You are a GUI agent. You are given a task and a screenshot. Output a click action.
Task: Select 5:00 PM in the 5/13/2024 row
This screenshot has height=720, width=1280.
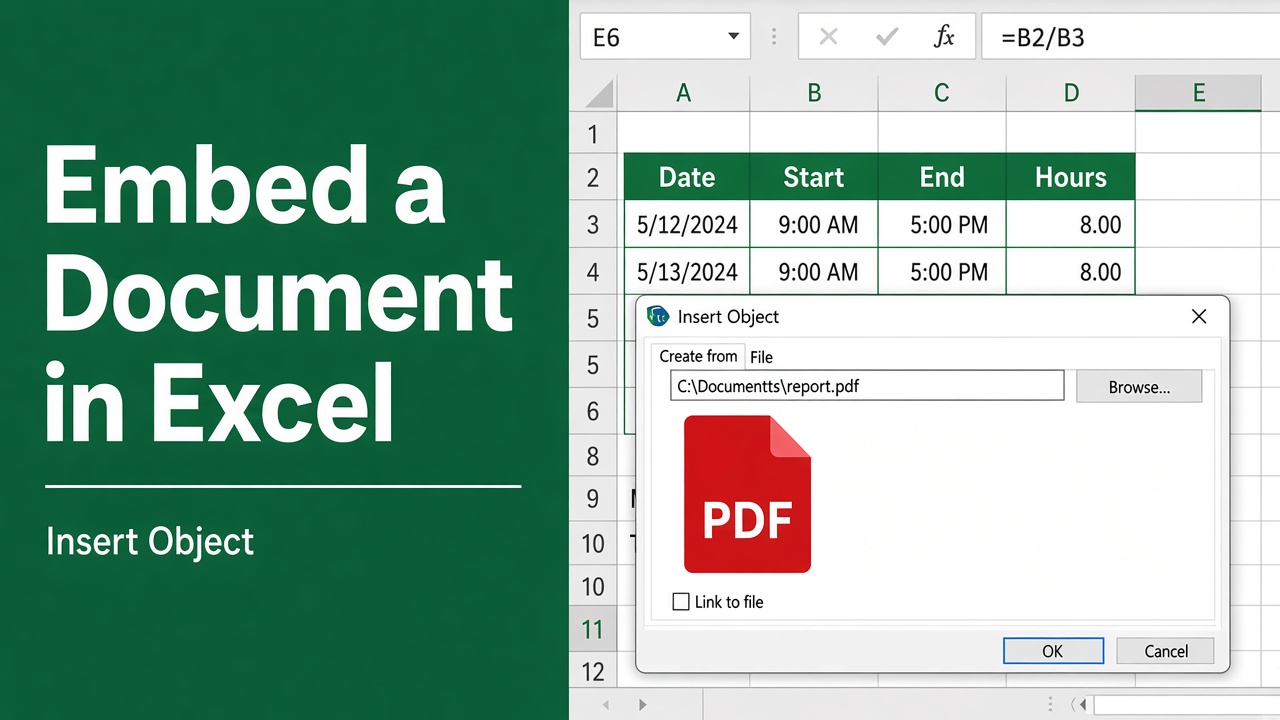[942, 272]
